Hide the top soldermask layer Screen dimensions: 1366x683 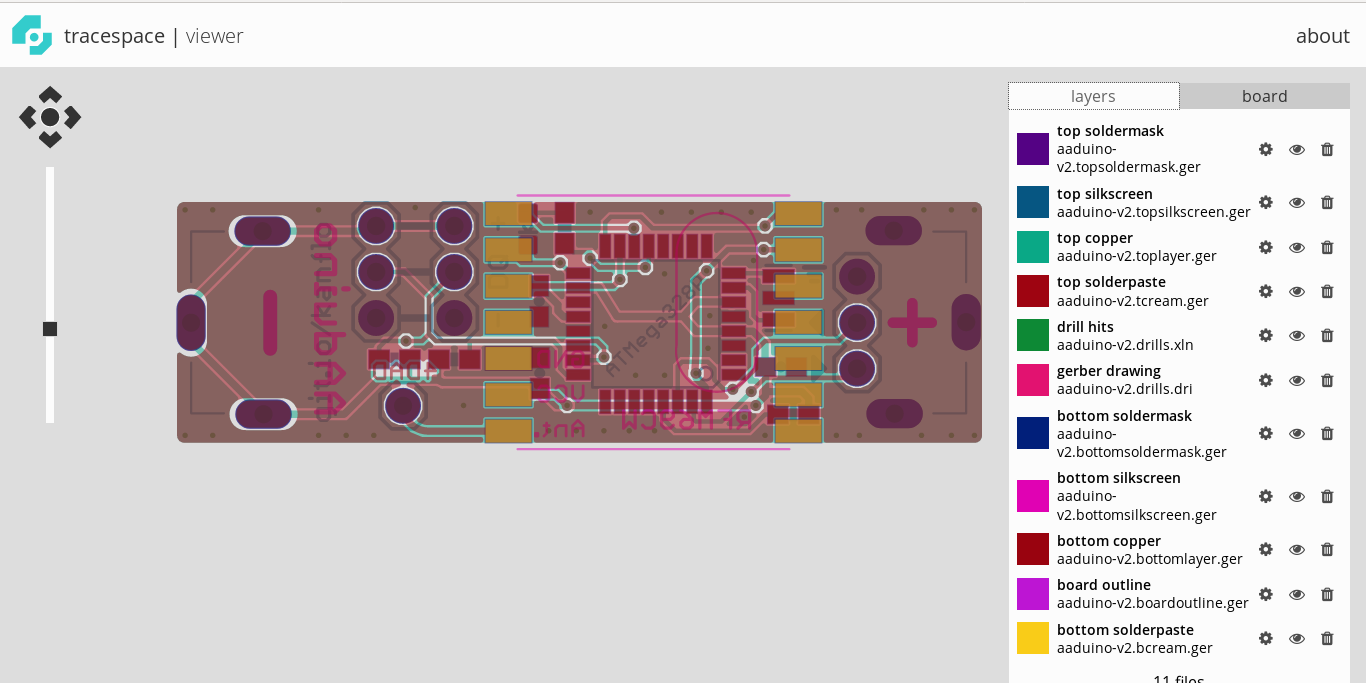(x=1297, y=149)
